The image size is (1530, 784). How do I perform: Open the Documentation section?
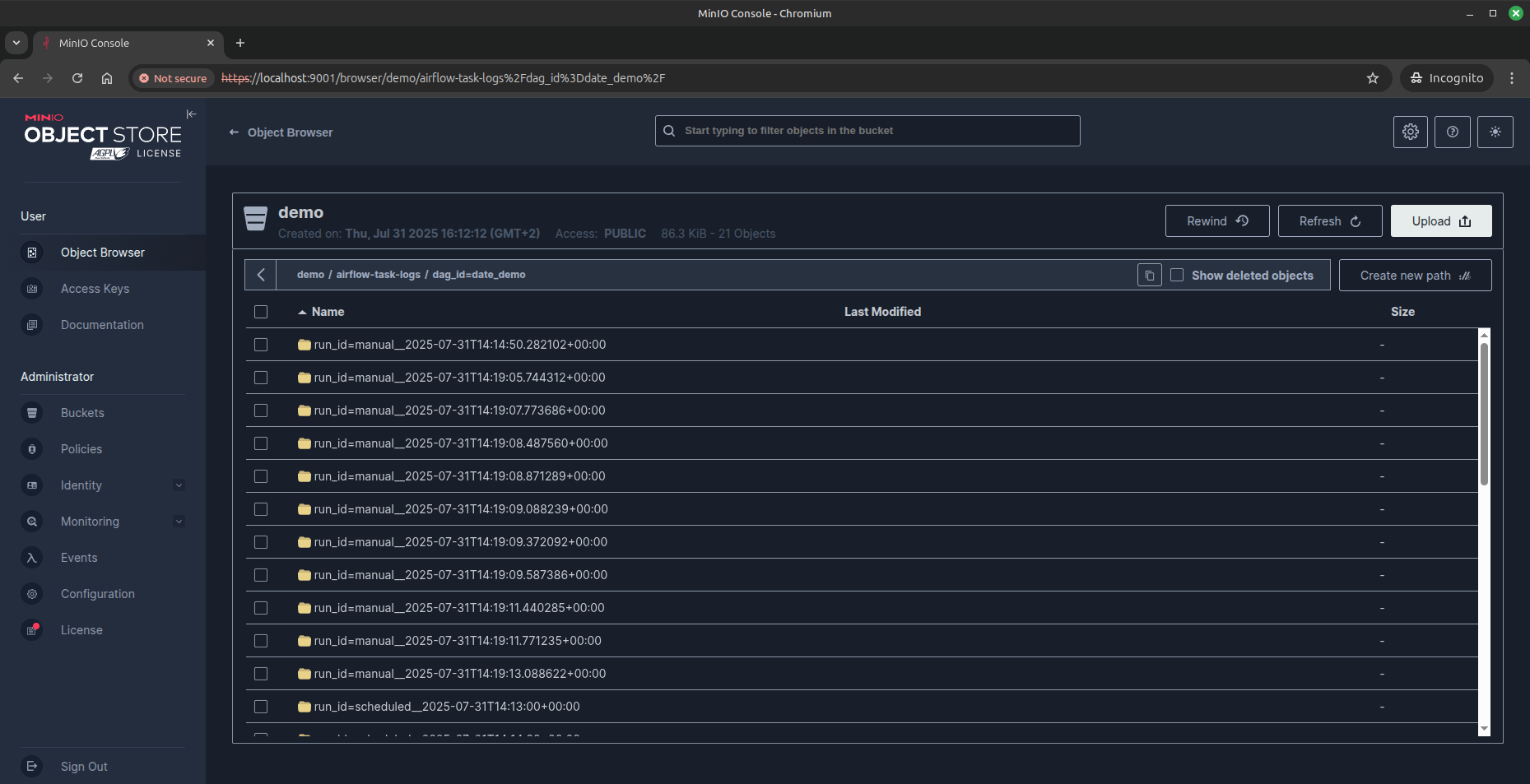[101, 324]
